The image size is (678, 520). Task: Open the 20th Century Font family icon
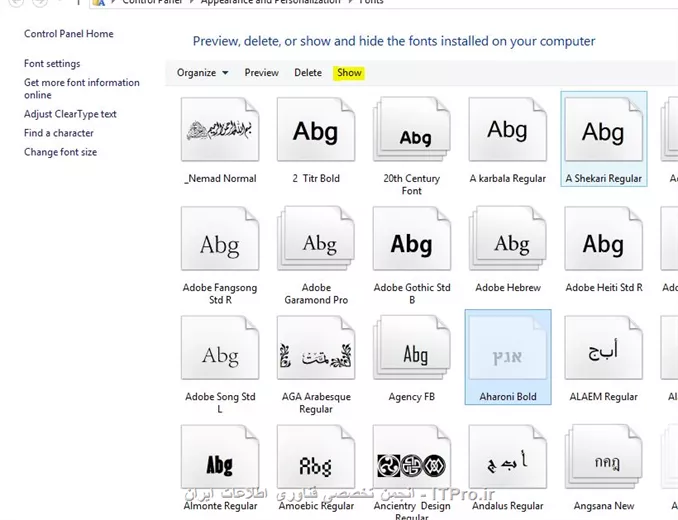[x=412, y=129]
